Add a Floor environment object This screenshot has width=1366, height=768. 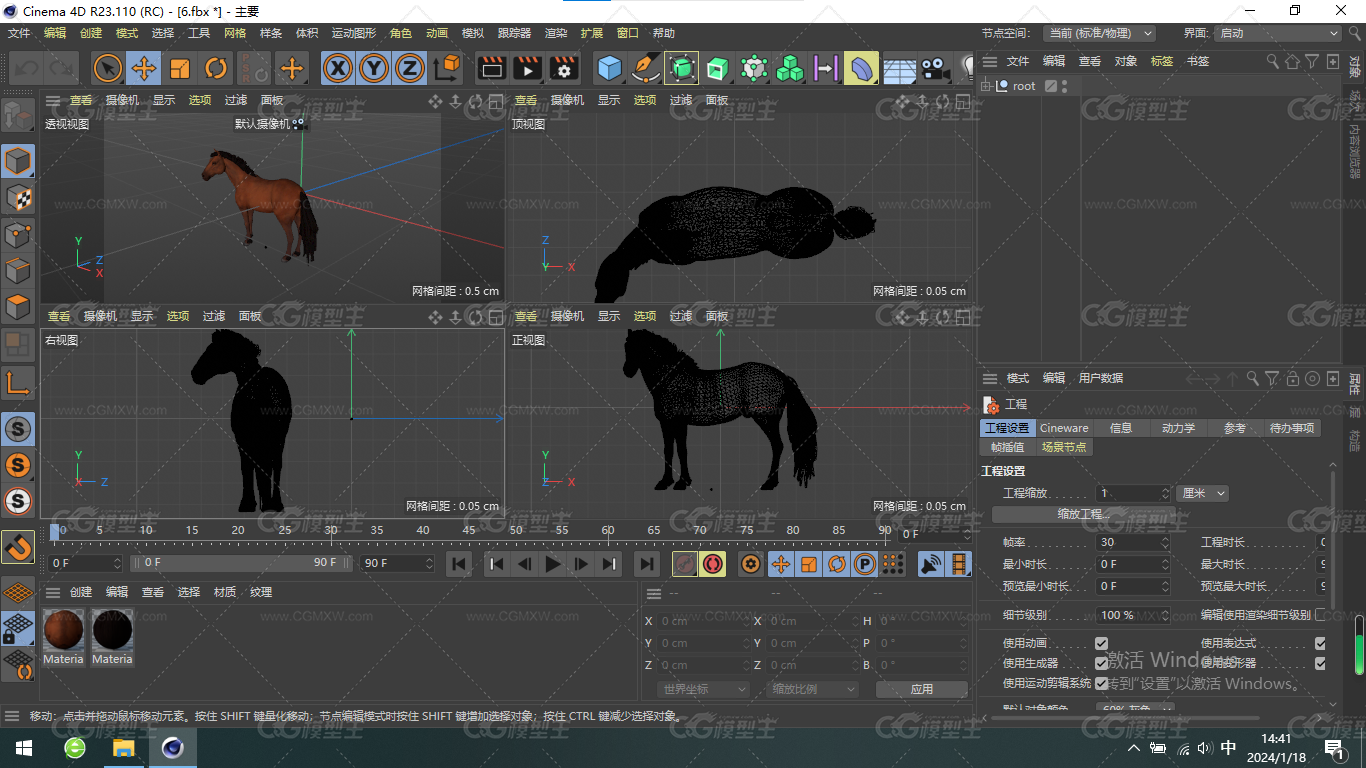[899, 69]
